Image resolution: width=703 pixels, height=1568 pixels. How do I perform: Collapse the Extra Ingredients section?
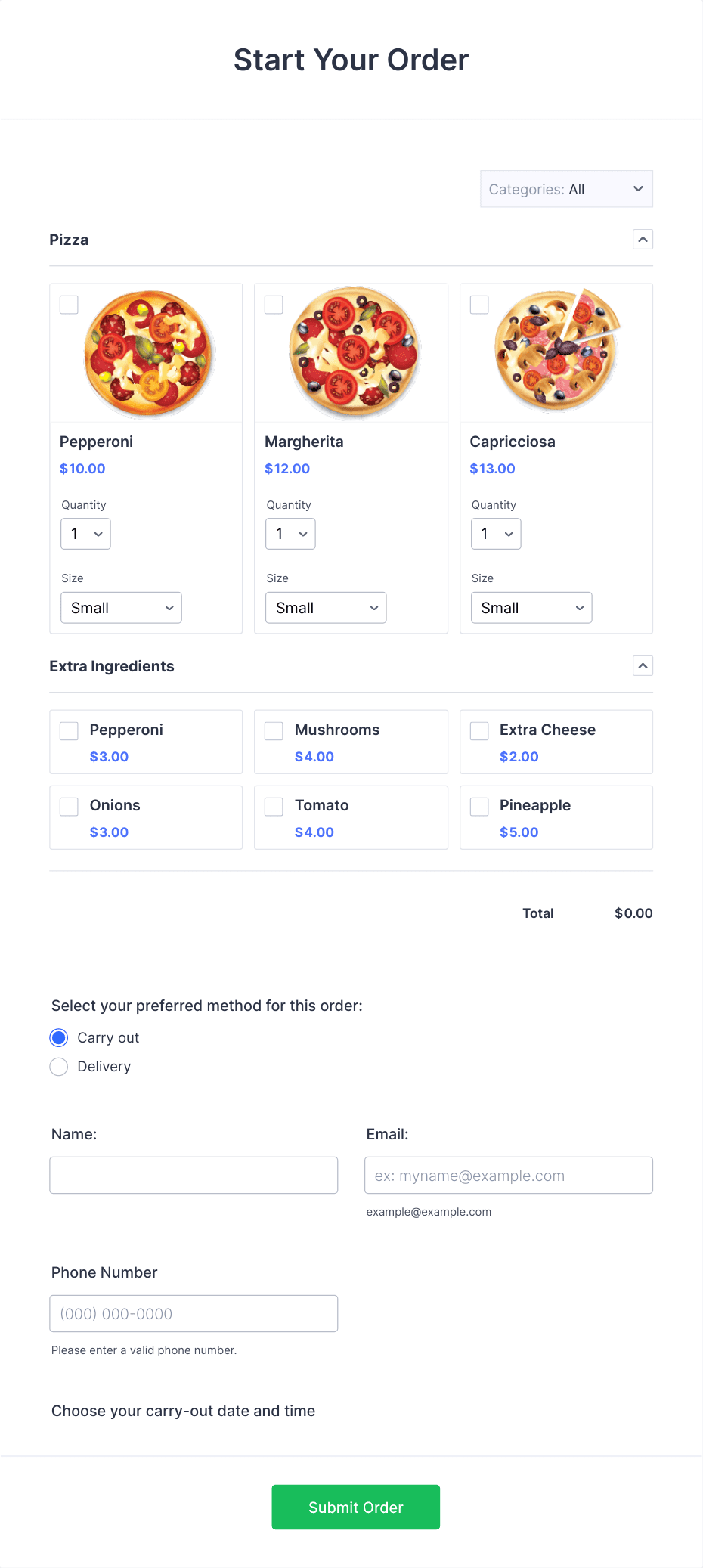(642, 666)
